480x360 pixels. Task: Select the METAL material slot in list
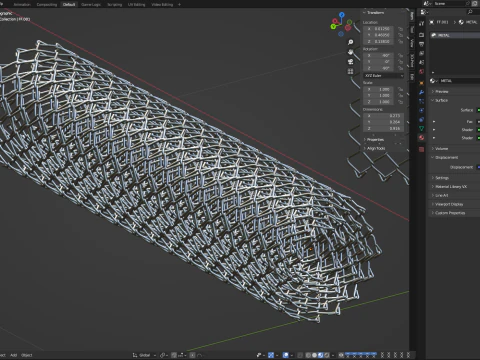point(455,35)
